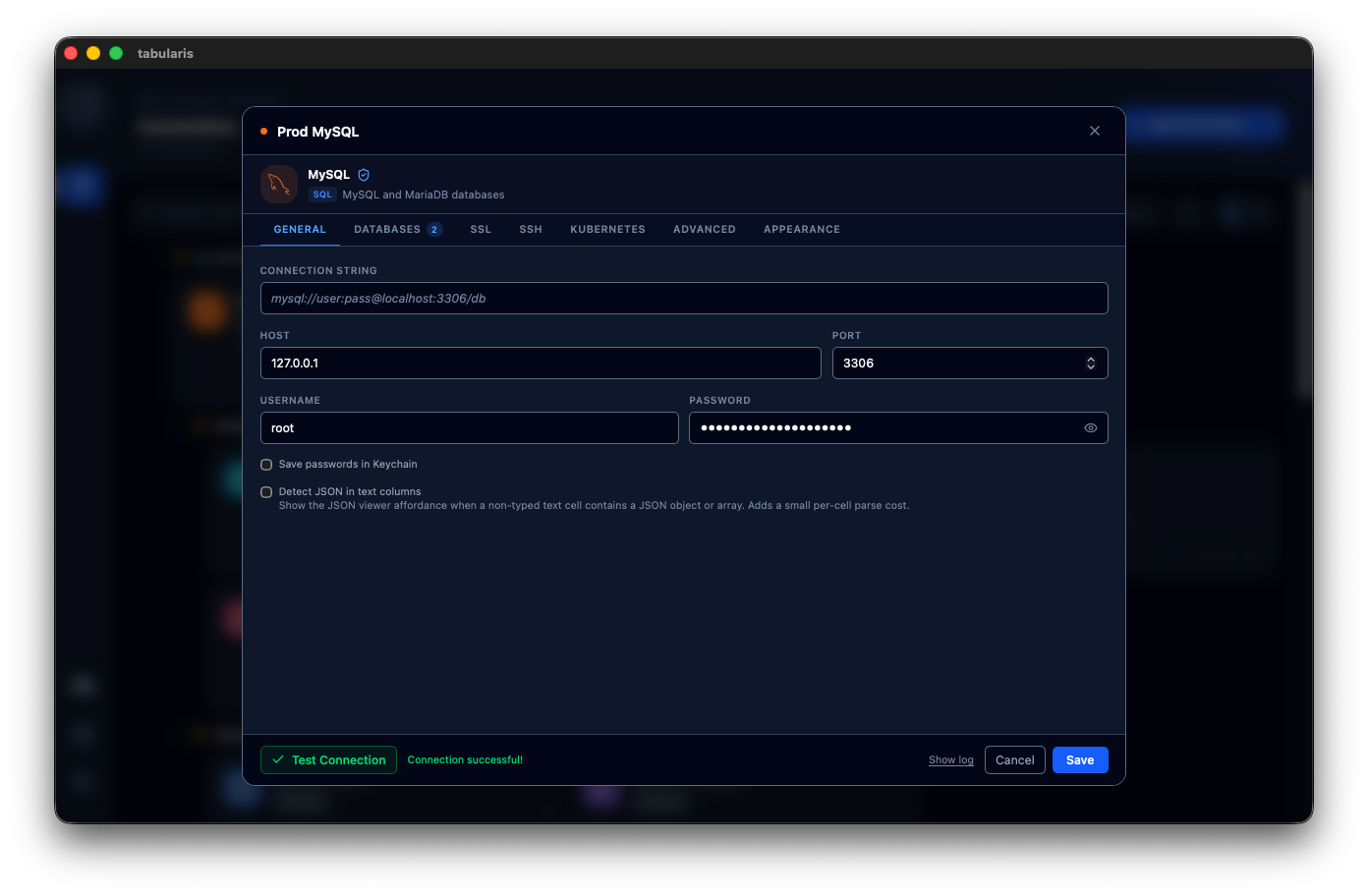Open the Show log link
Viewport: 1368px width, 896px height.
951,760
